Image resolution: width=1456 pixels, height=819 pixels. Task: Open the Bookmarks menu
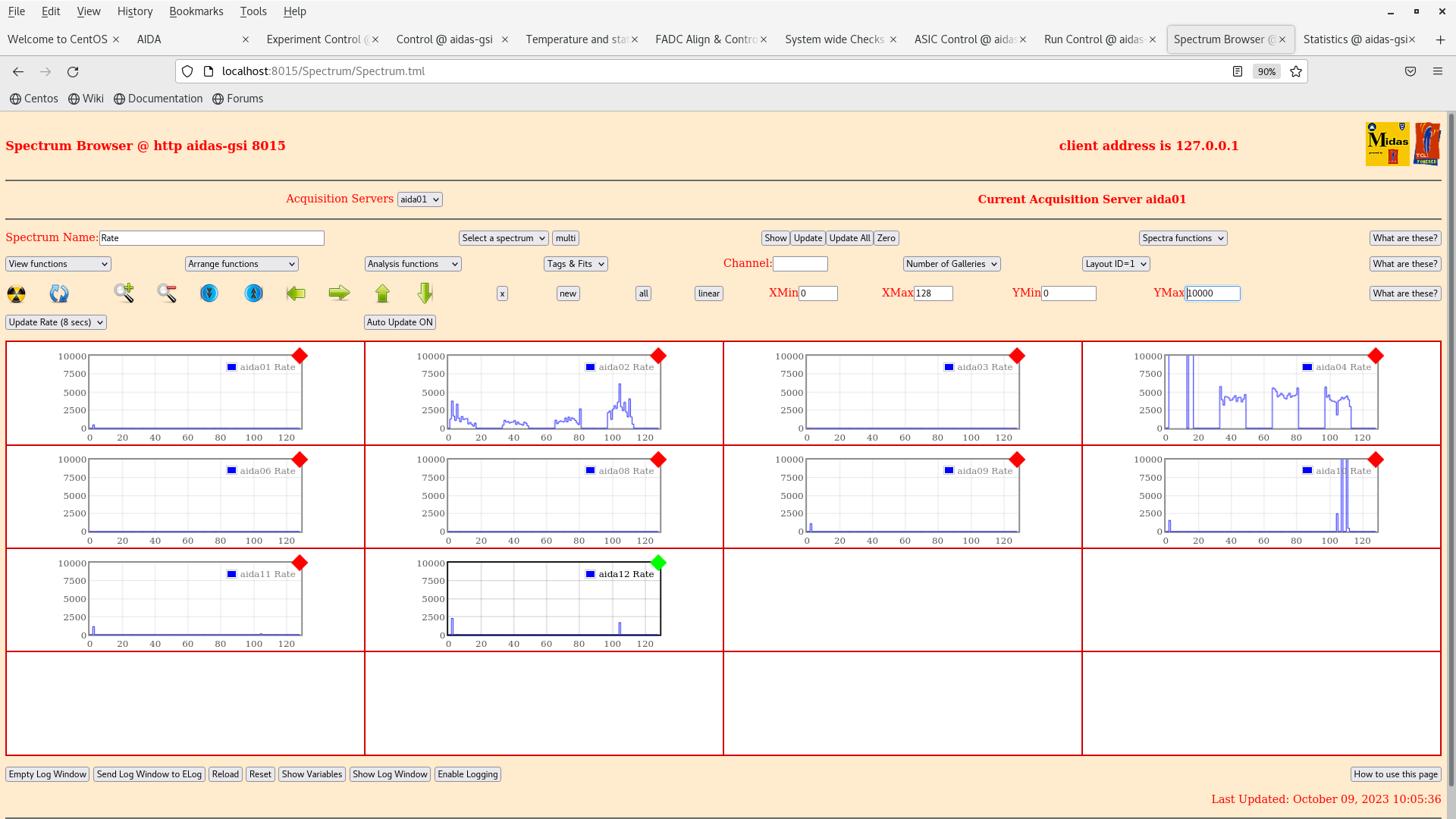196,11
